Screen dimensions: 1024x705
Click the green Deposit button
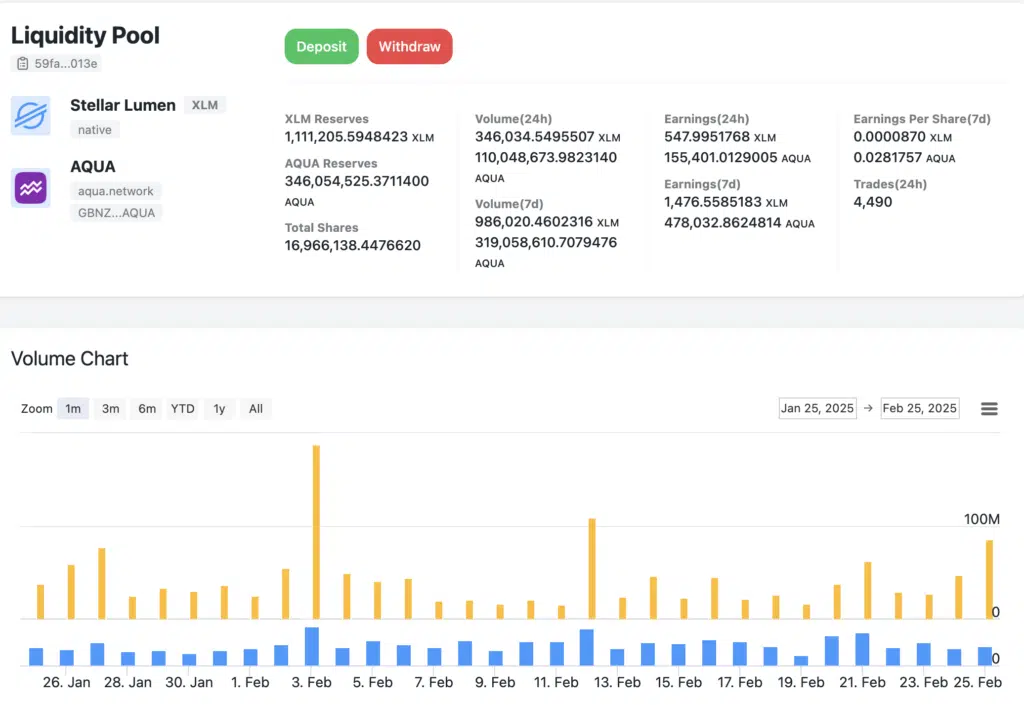[x=321, y=46]
